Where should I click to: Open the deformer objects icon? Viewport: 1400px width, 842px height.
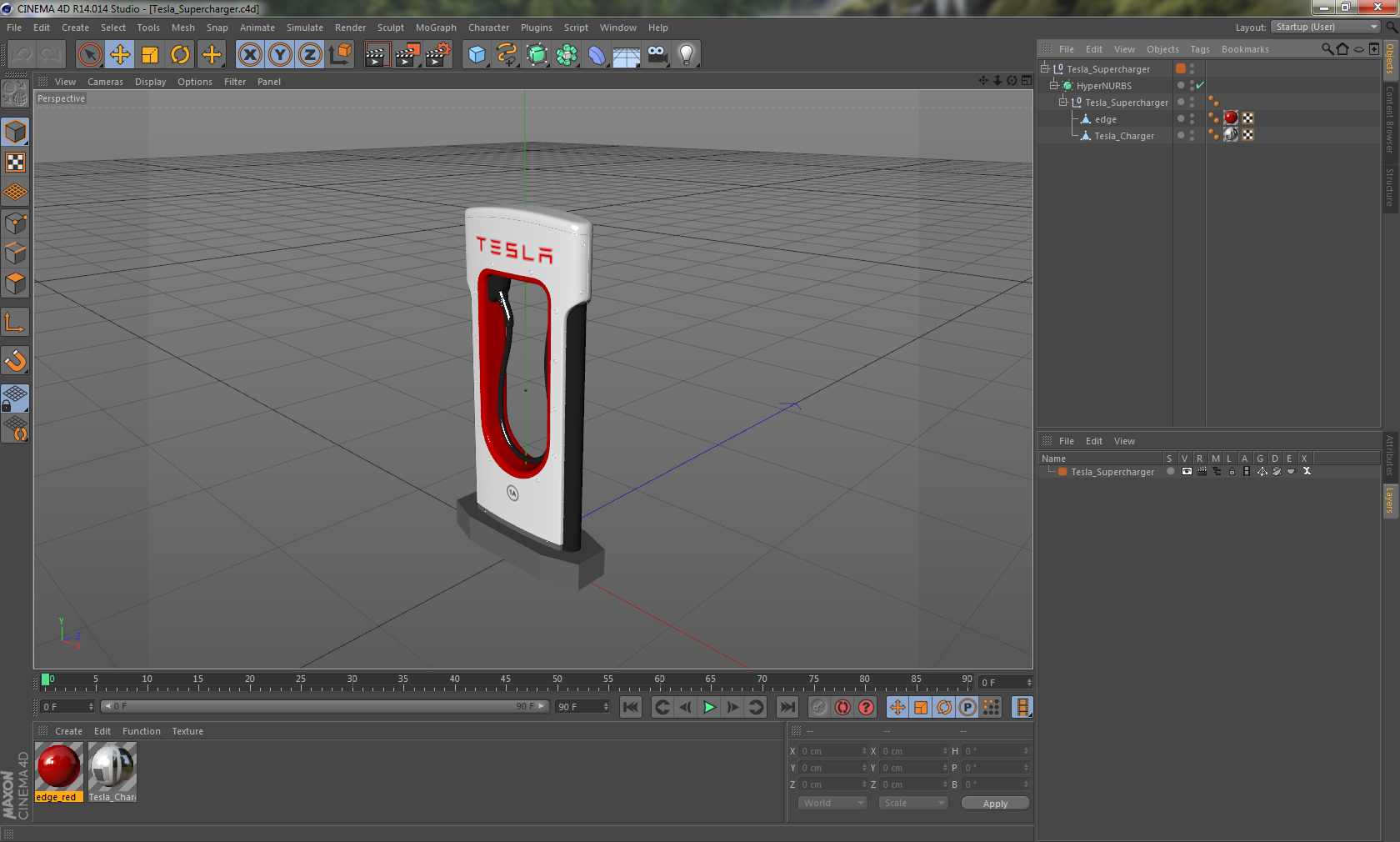[x=597, y=55]
